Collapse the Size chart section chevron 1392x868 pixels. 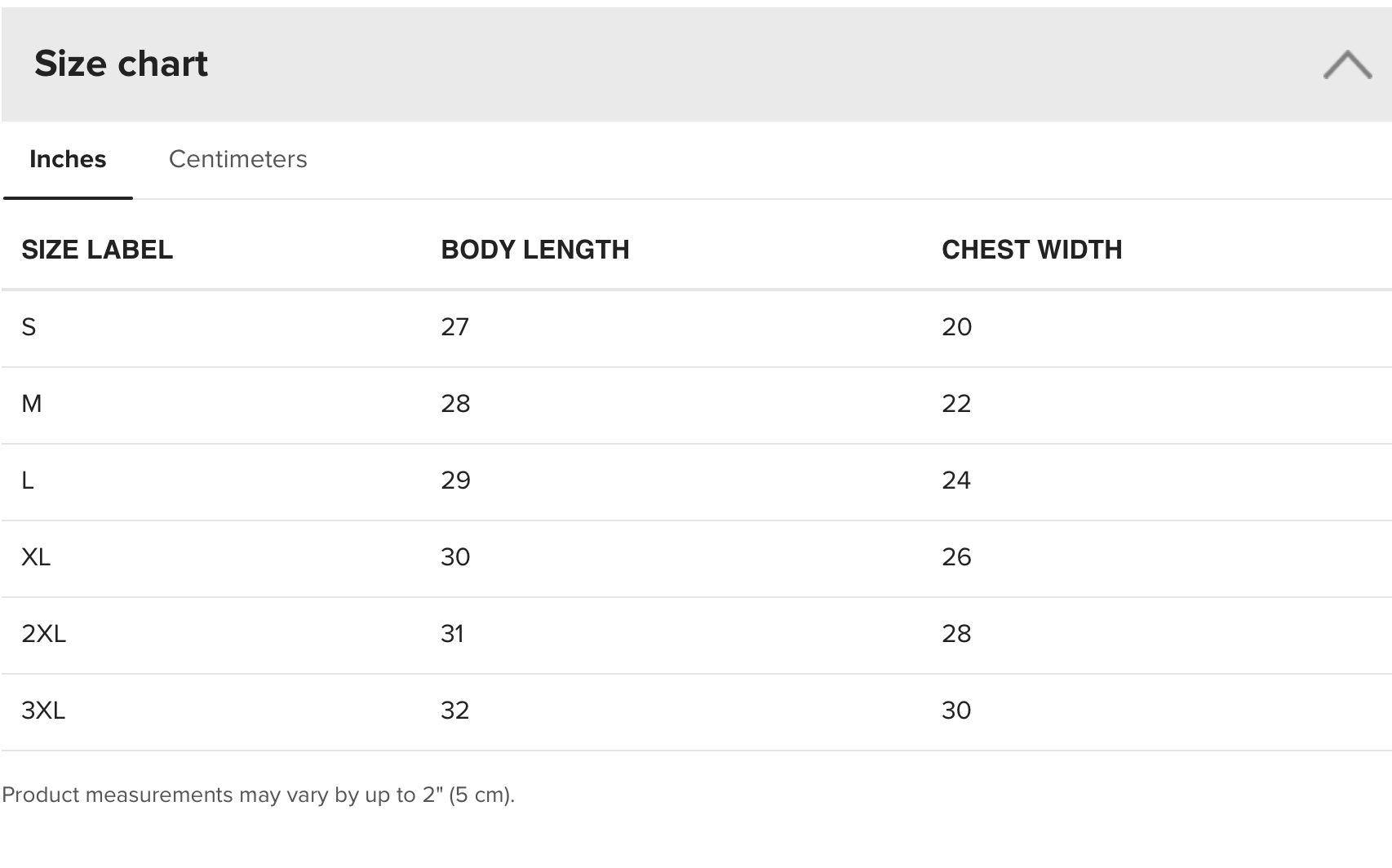[1347, 64]
